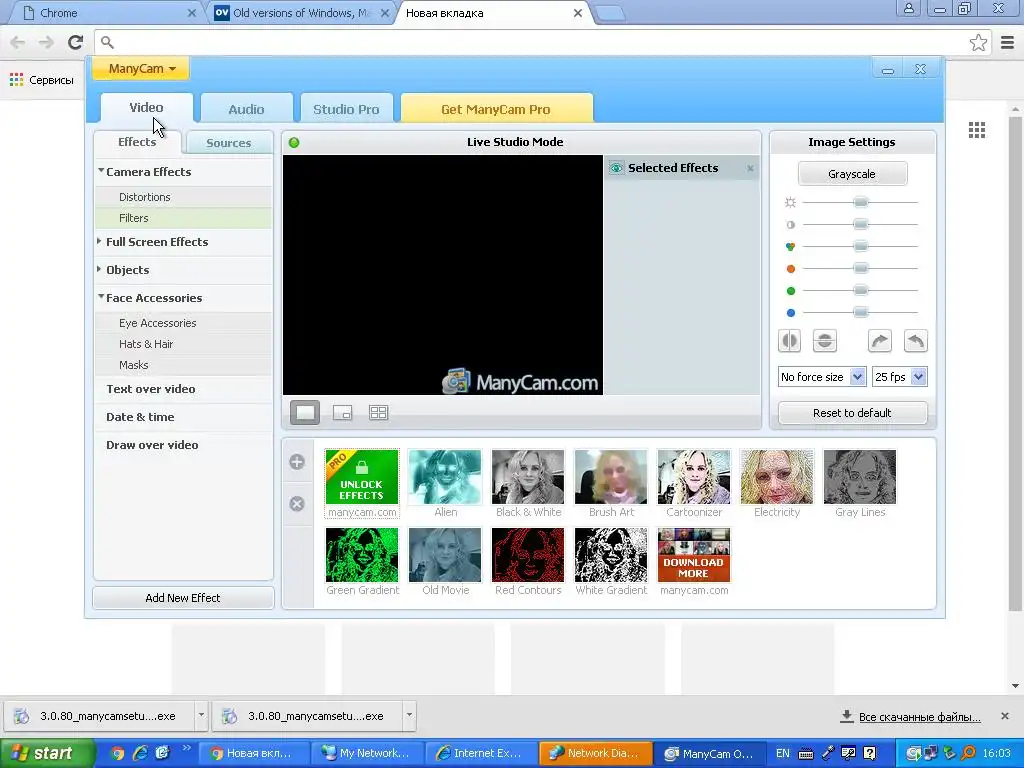This screenshot has width=1024, height=768.
Task: Apply the Brush Art filter thumbnail
Action: coord(611,477)
